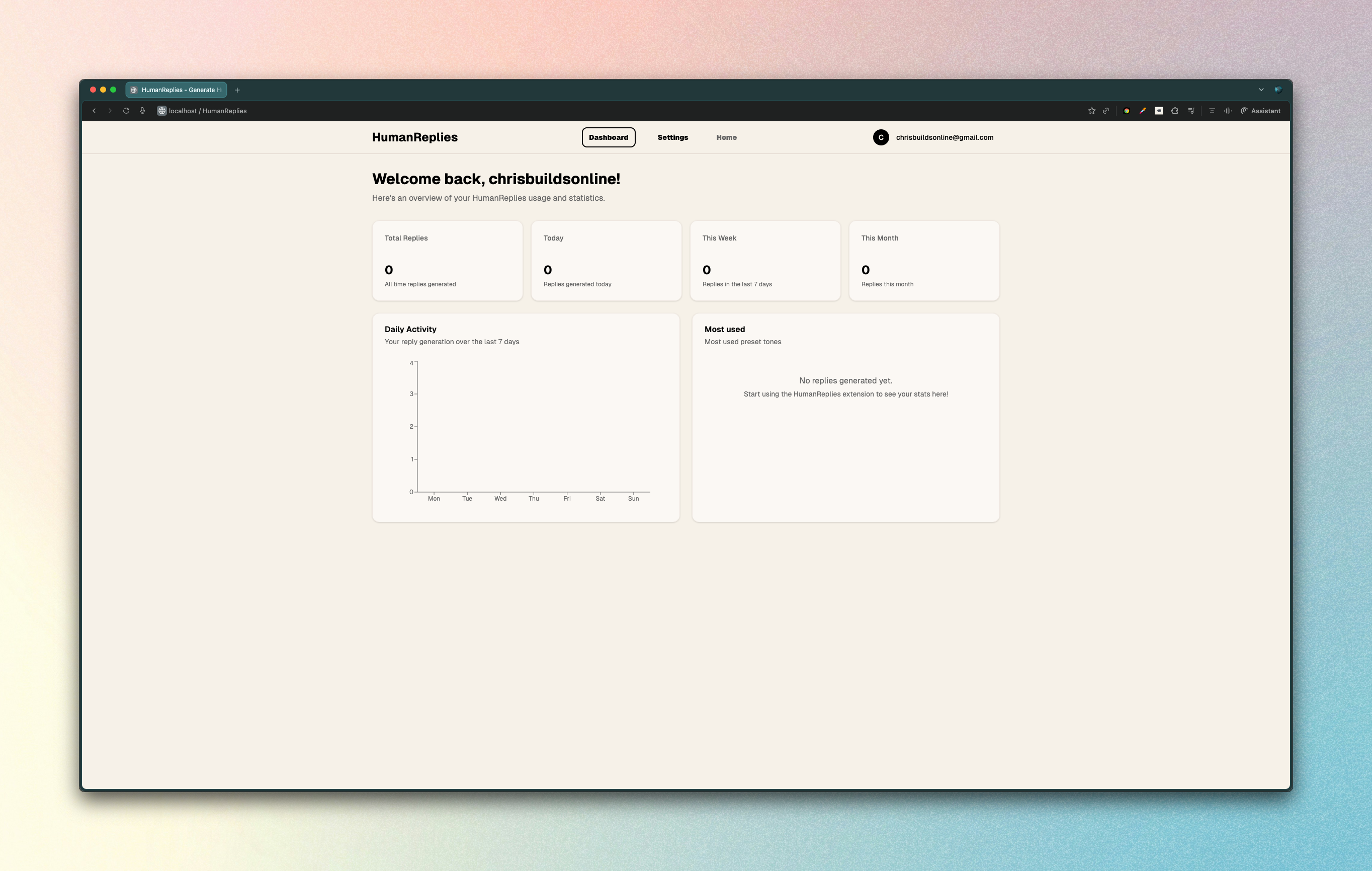The height and width of the screenshot is (871, 1372).
Task: Open the extensions puzzle piece menu
Action: (x=1174, y=111)
